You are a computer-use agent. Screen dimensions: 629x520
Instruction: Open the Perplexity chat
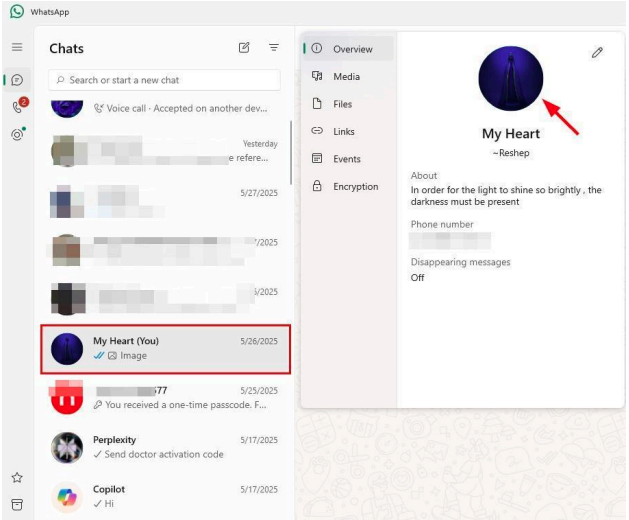(x=165, y=447)
